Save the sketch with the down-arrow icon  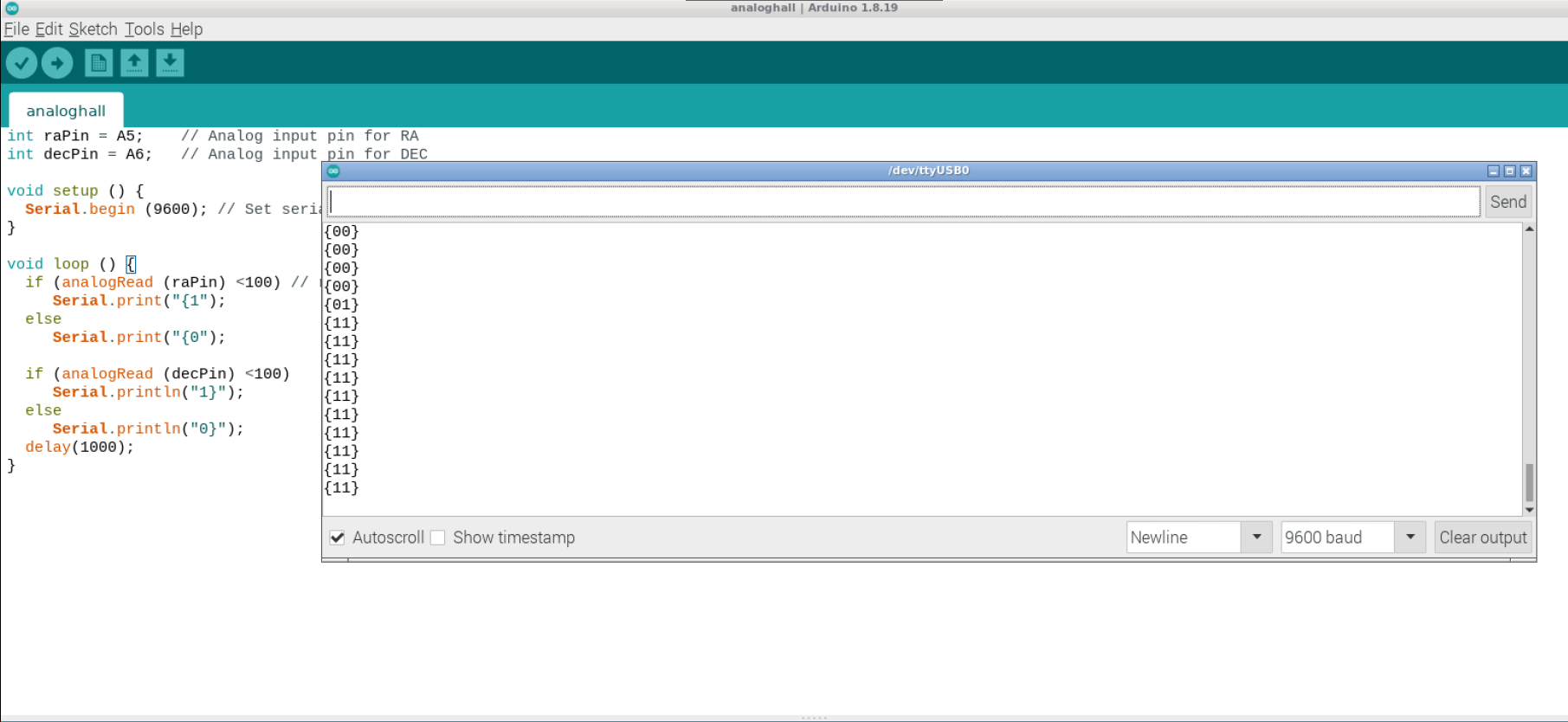click(170, 63)
